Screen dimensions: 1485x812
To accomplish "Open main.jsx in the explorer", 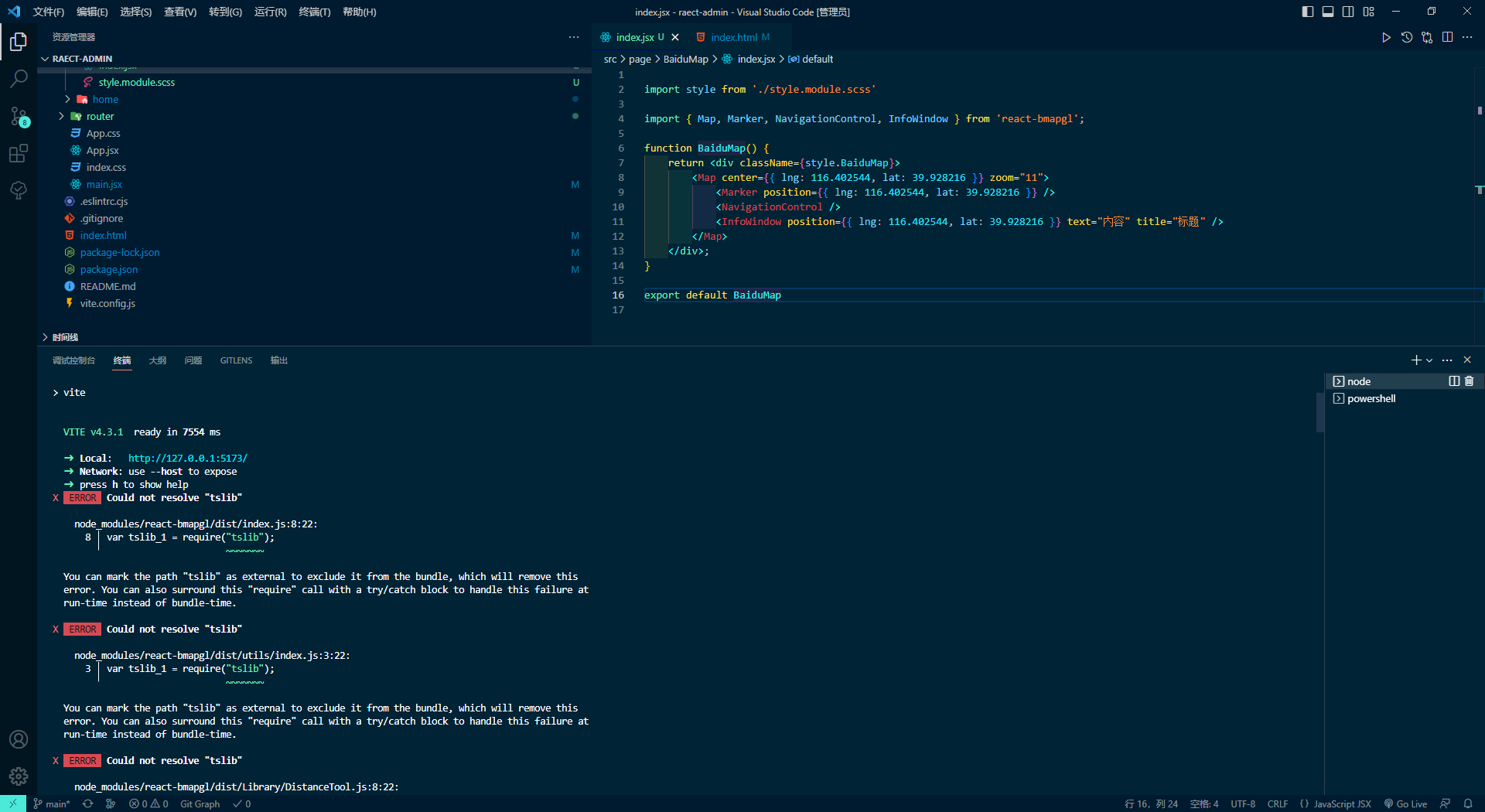I will pyautogui.click(x=314, y=184).
